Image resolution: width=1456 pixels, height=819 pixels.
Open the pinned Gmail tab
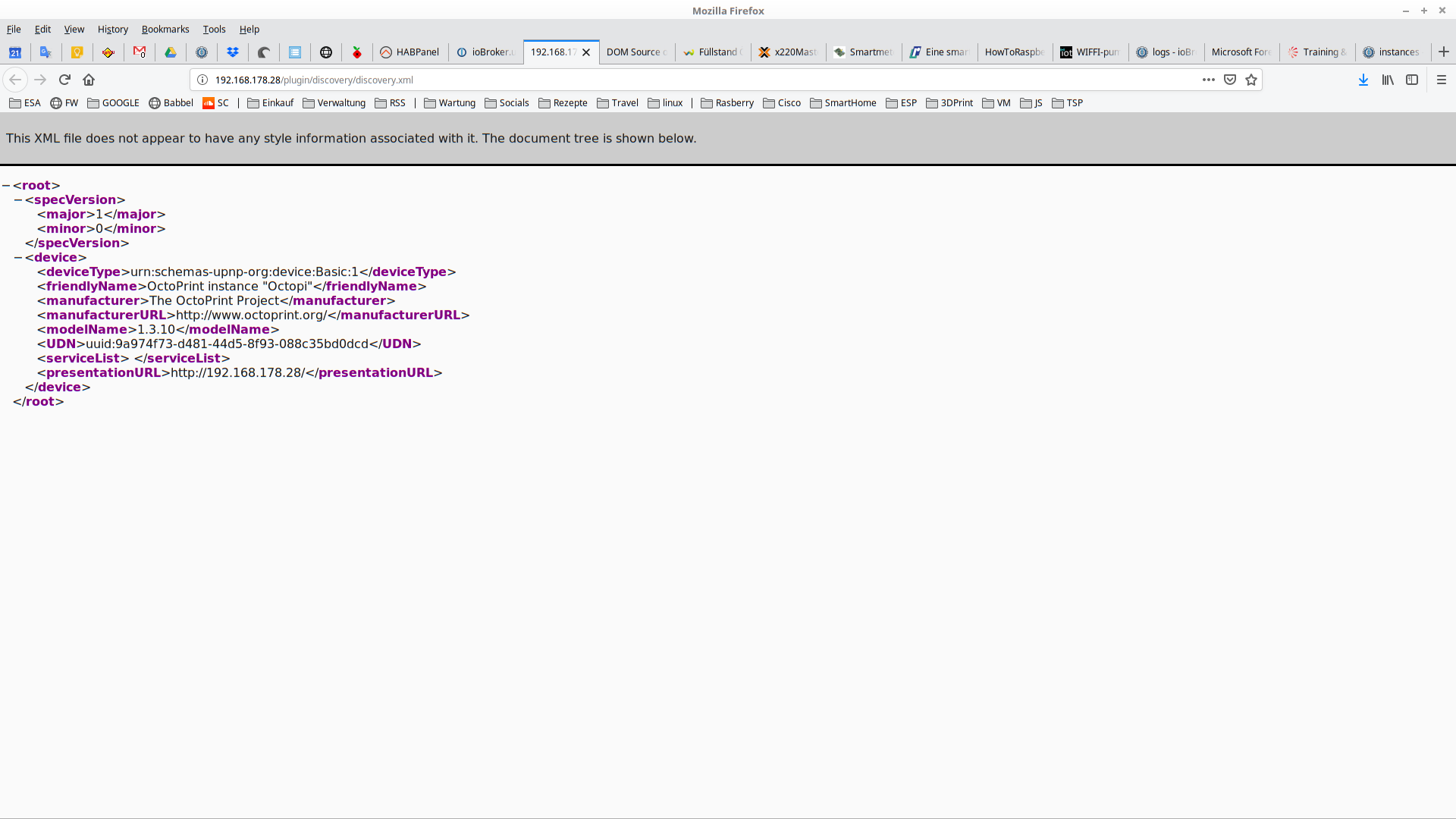pos(140,52)
